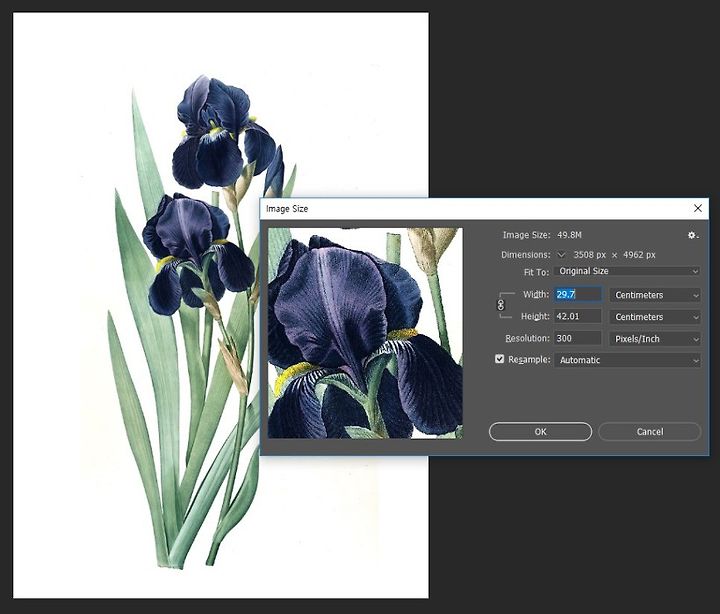
Task: Click the Resolution value field
Action: [578, 338]
